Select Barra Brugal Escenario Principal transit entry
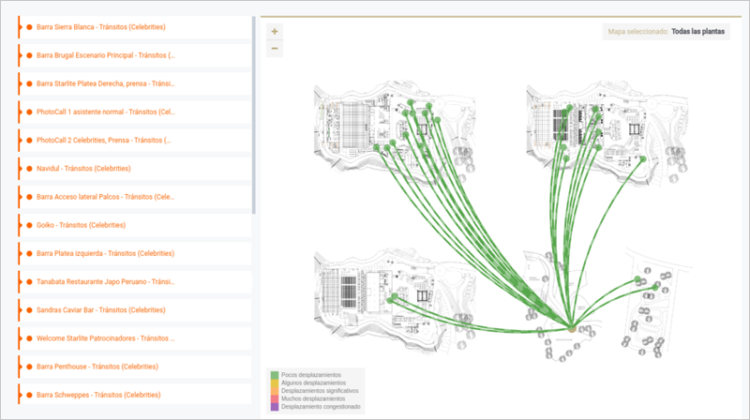 tap(105, 55)
